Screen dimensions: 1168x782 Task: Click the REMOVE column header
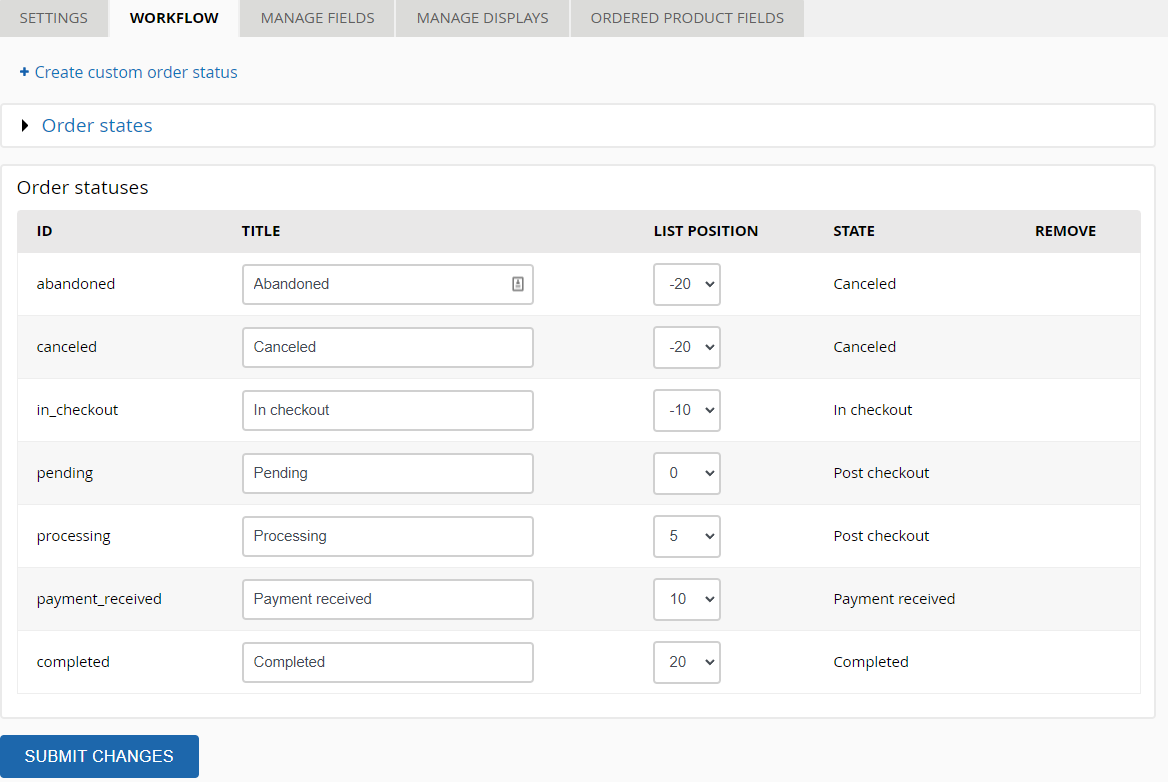(1065, 231)
